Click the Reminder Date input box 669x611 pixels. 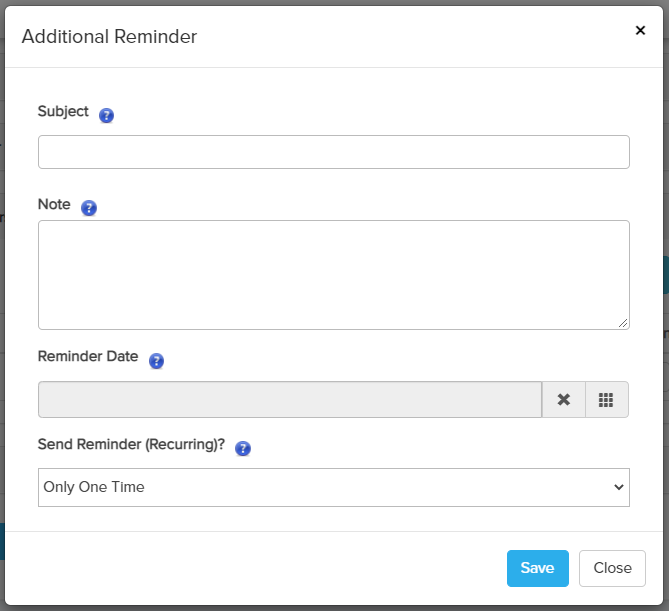pyautogui.click(x=290, y=400)
